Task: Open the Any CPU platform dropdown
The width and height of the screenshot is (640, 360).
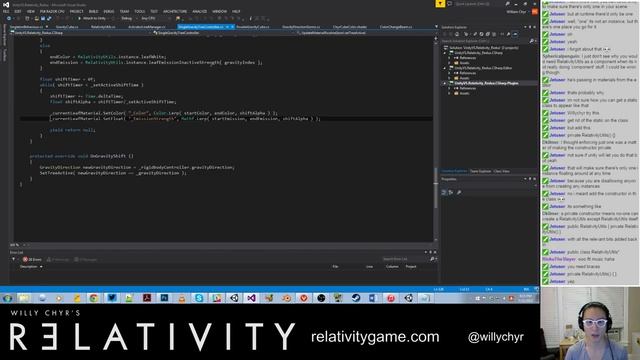Action: pos(155,18)
